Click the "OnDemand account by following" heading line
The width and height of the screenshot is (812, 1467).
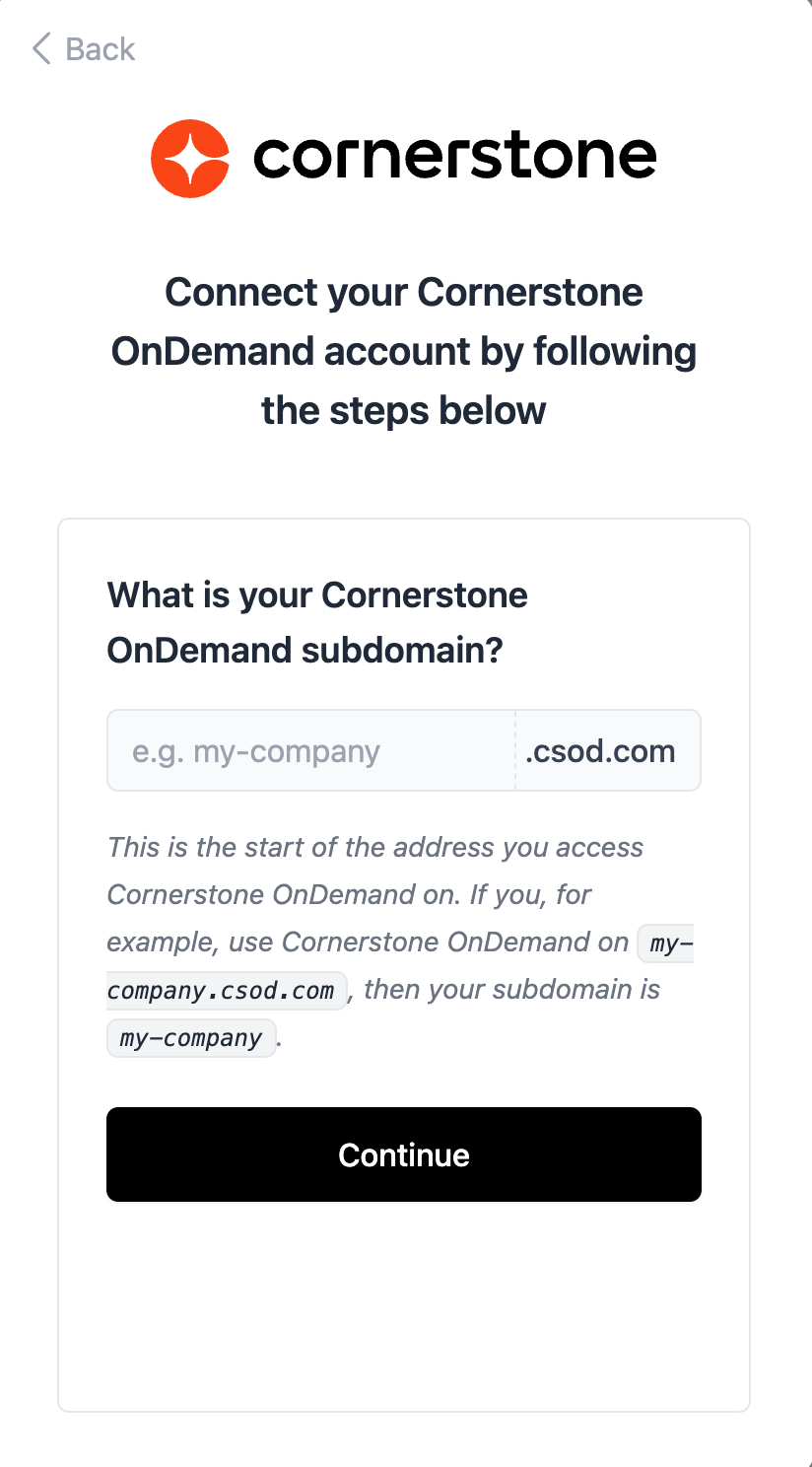[404, 351]
